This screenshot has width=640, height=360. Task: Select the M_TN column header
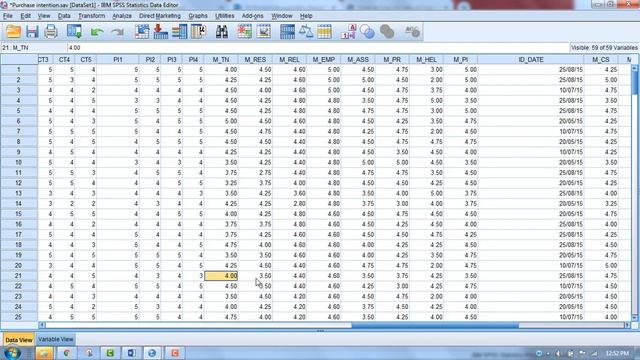click(221, 60)
